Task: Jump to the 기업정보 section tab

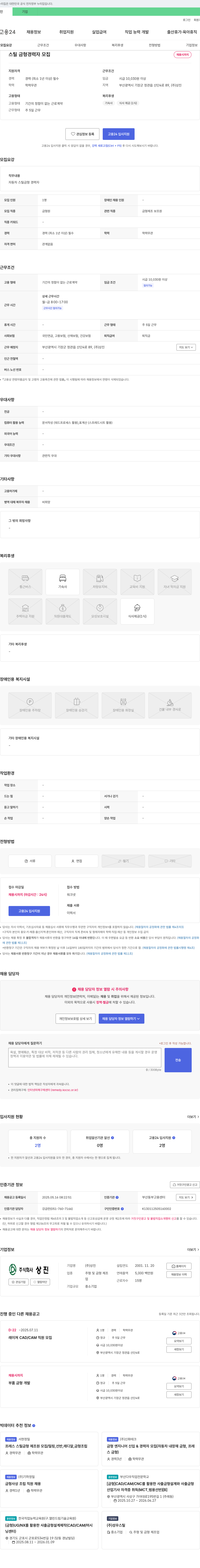Action: tap(191, 45)
